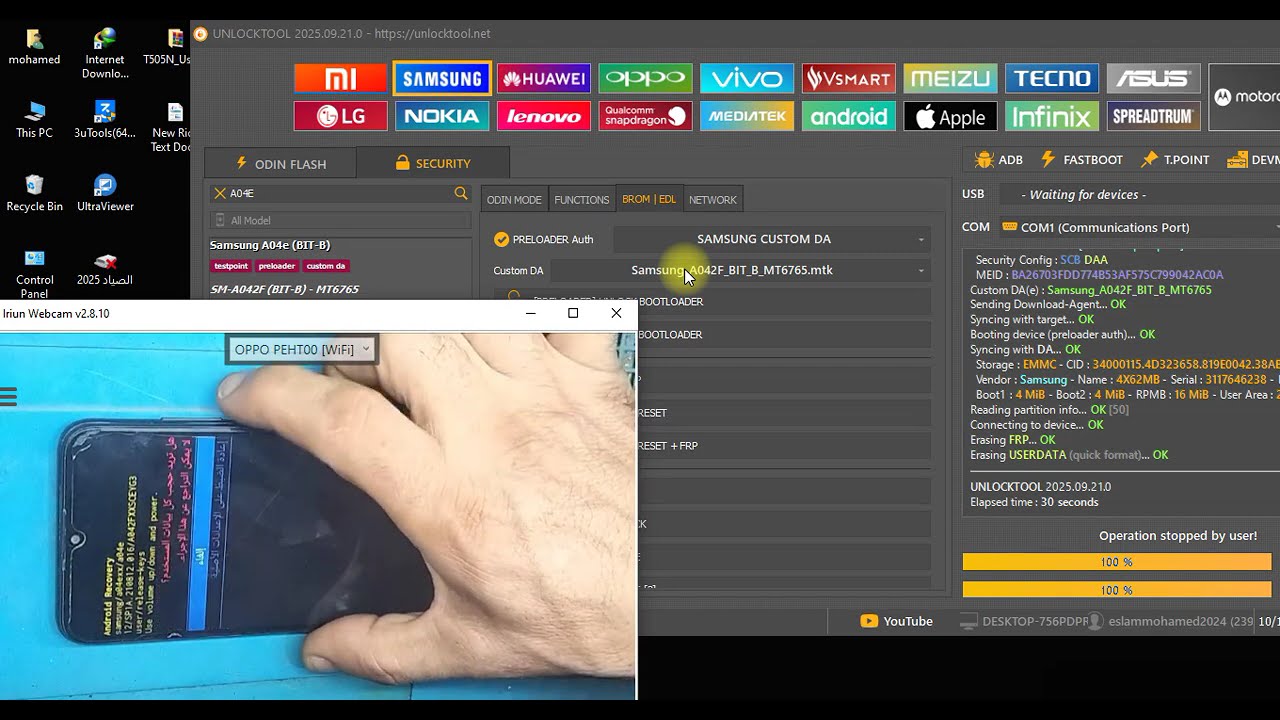Toggle the PRELOADER Auth checkbox

[501, 239]
